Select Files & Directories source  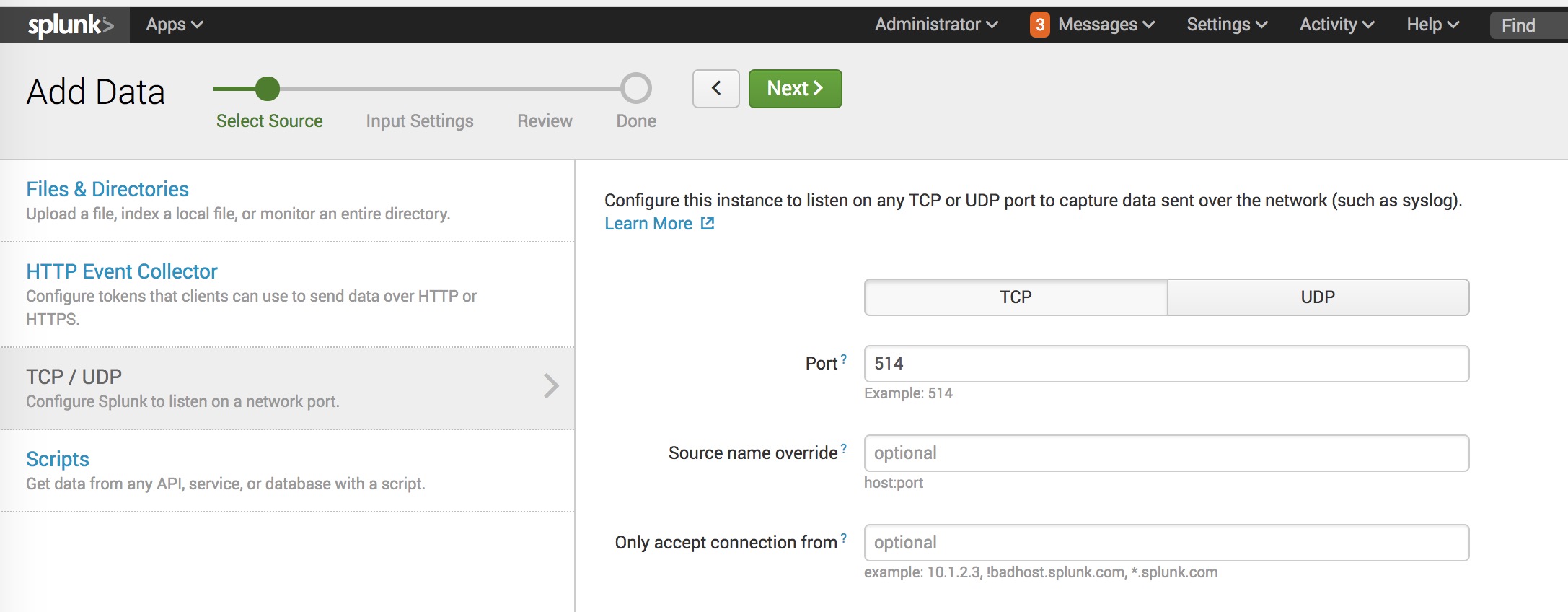(x=107, y=189)
